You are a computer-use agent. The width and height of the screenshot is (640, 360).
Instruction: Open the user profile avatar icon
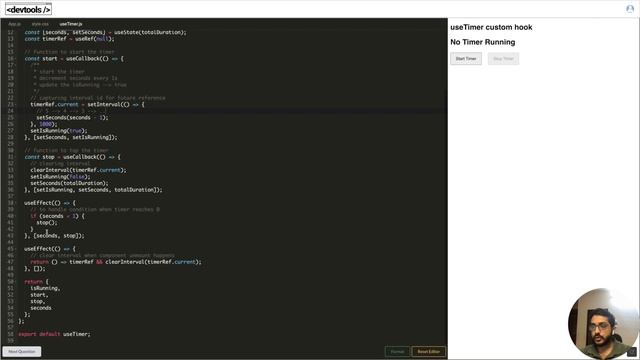click(x=630, y=9)
